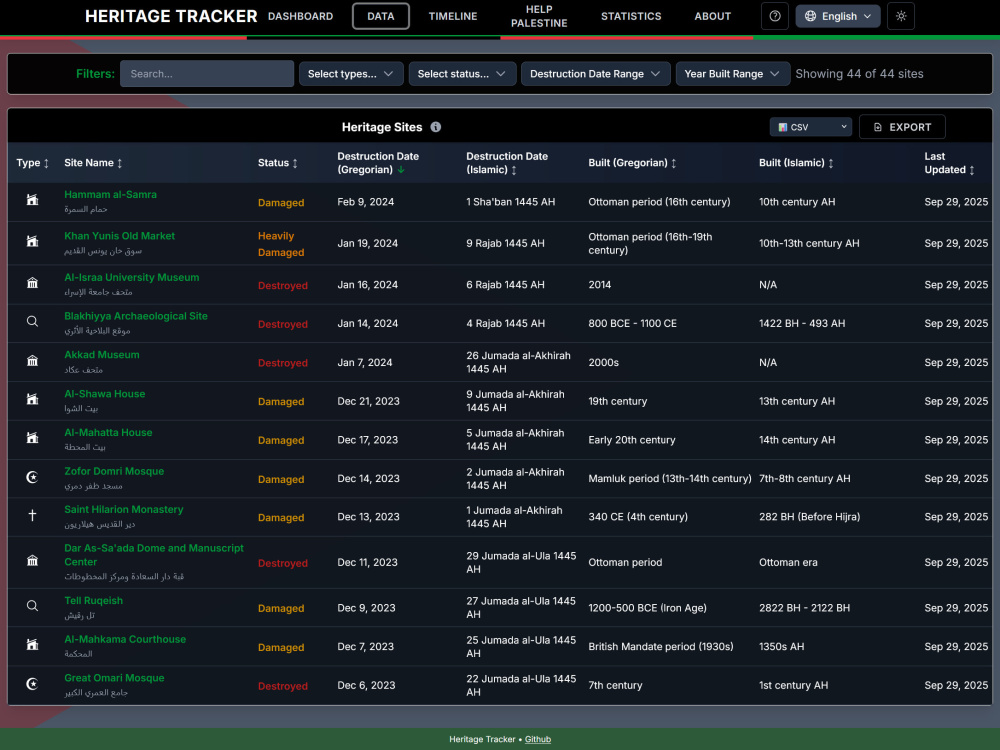Click magnifier icon for Tell Ruqeish row
The width and height of the screenshot is (1000, 750).
(x=32, y=606)
